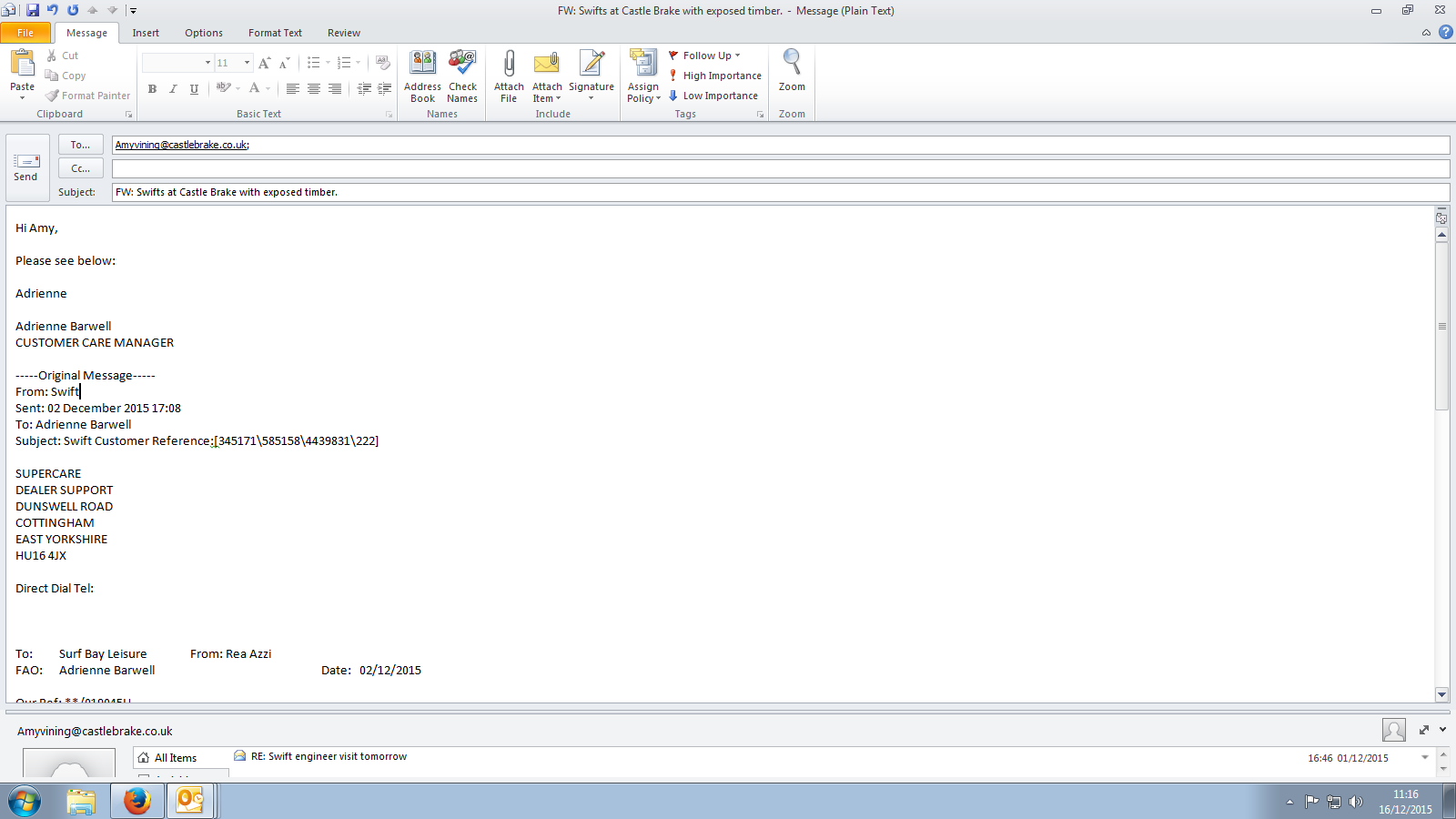Screen dimensions: 1456x819
Task: Align text to the left
Action: click(292, 88)
